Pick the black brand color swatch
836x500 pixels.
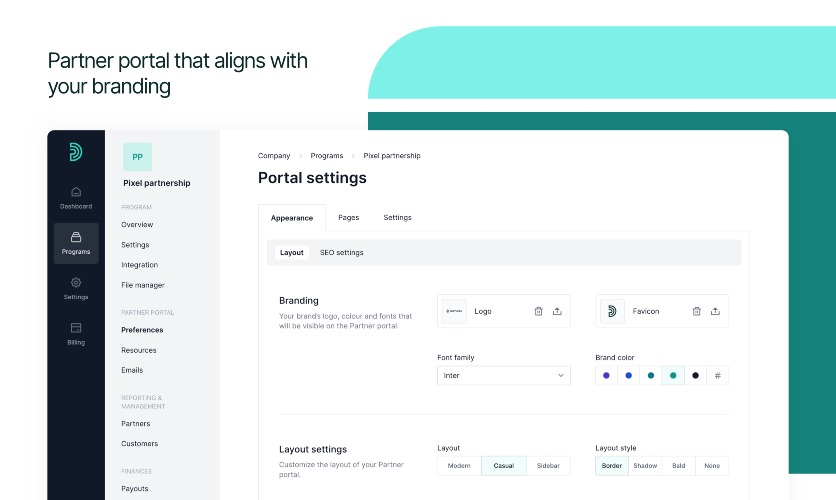click(x=695, y=375)
